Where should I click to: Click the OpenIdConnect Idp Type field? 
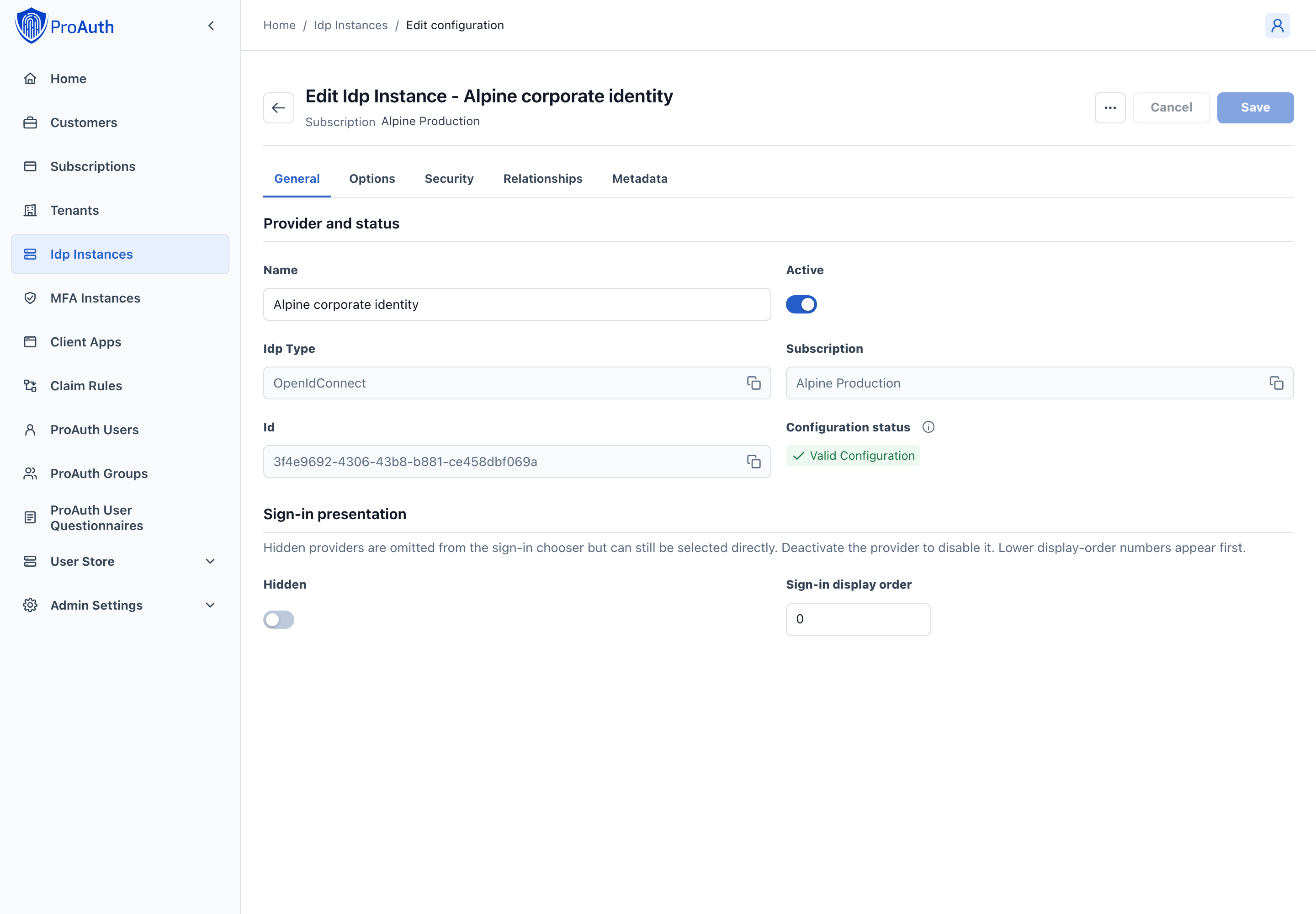point(517,383)
